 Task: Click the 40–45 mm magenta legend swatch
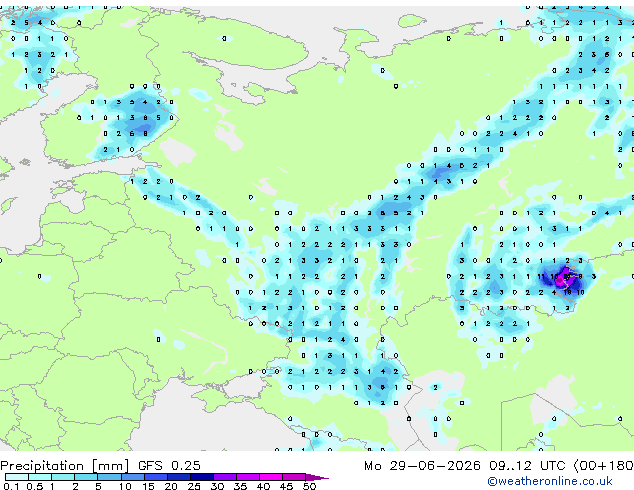pos(271,477)
